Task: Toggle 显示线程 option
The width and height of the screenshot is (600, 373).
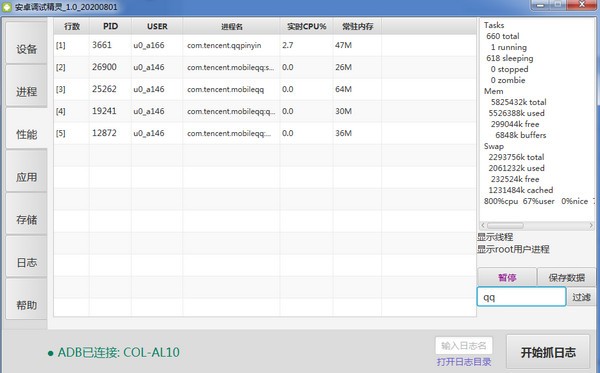Action: click(495, 237)
